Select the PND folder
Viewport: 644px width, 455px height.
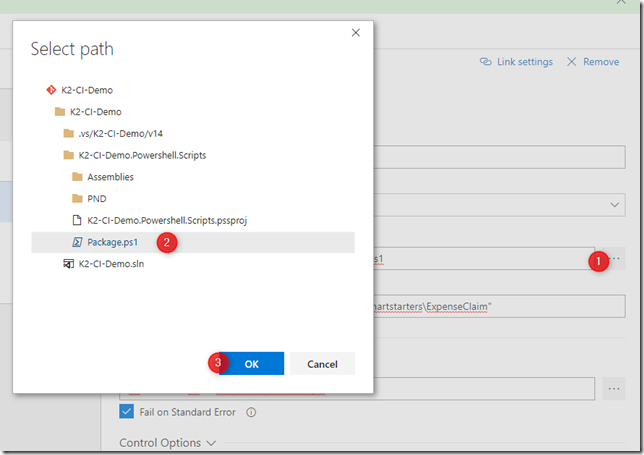click(97, 199)
